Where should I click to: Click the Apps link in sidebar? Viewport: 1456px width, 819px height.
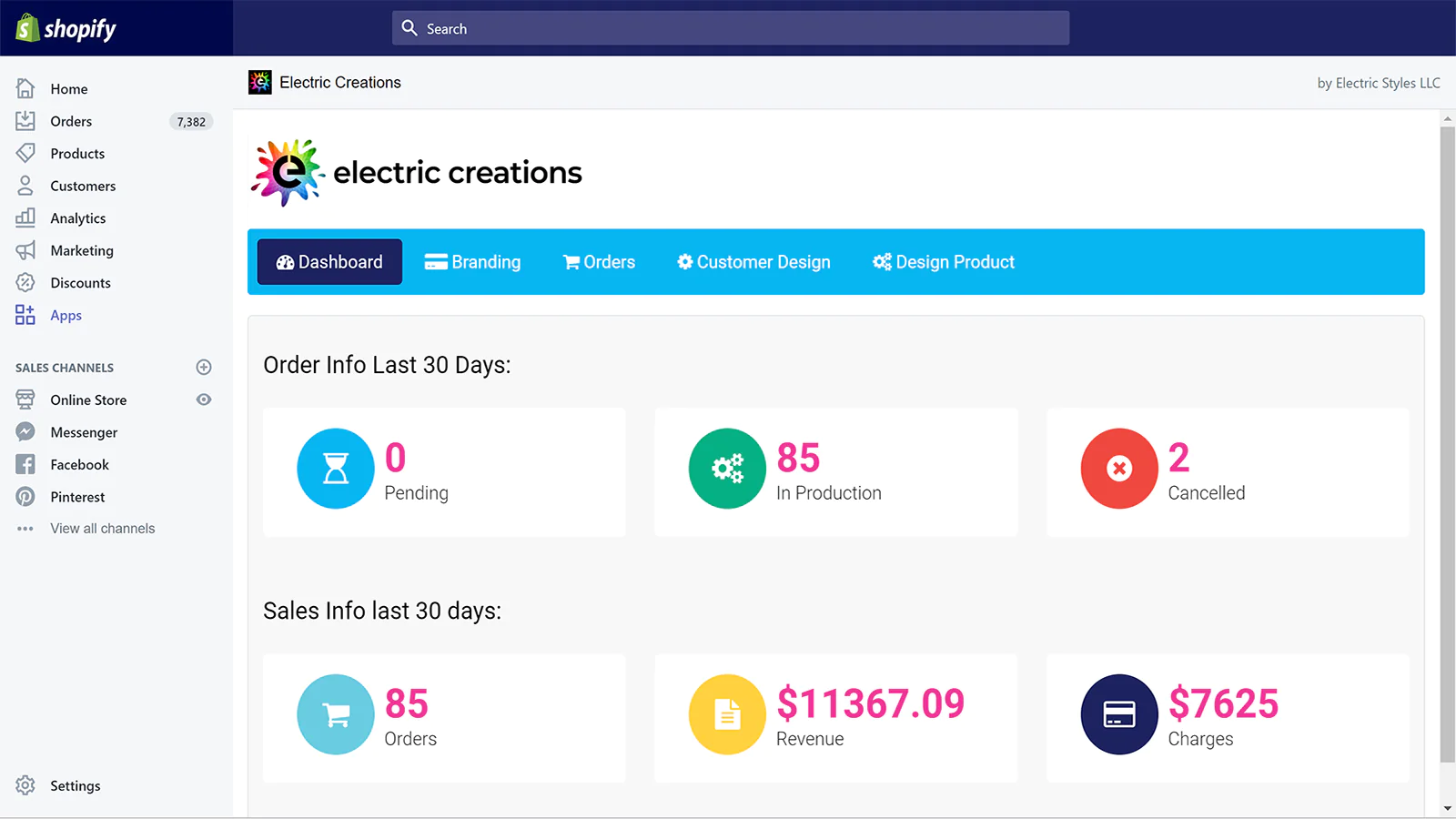point(66,315)
